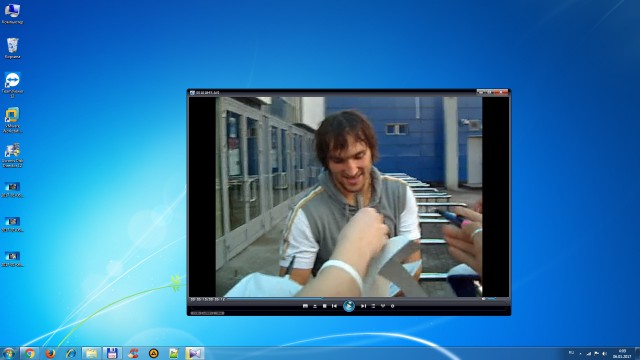Click the elapsed time readout in the player

pos(207,299)
